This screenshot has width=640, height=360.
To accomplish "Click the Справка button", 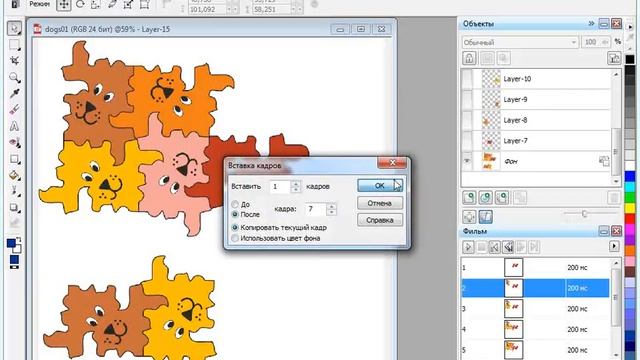I will click(380, 220).
